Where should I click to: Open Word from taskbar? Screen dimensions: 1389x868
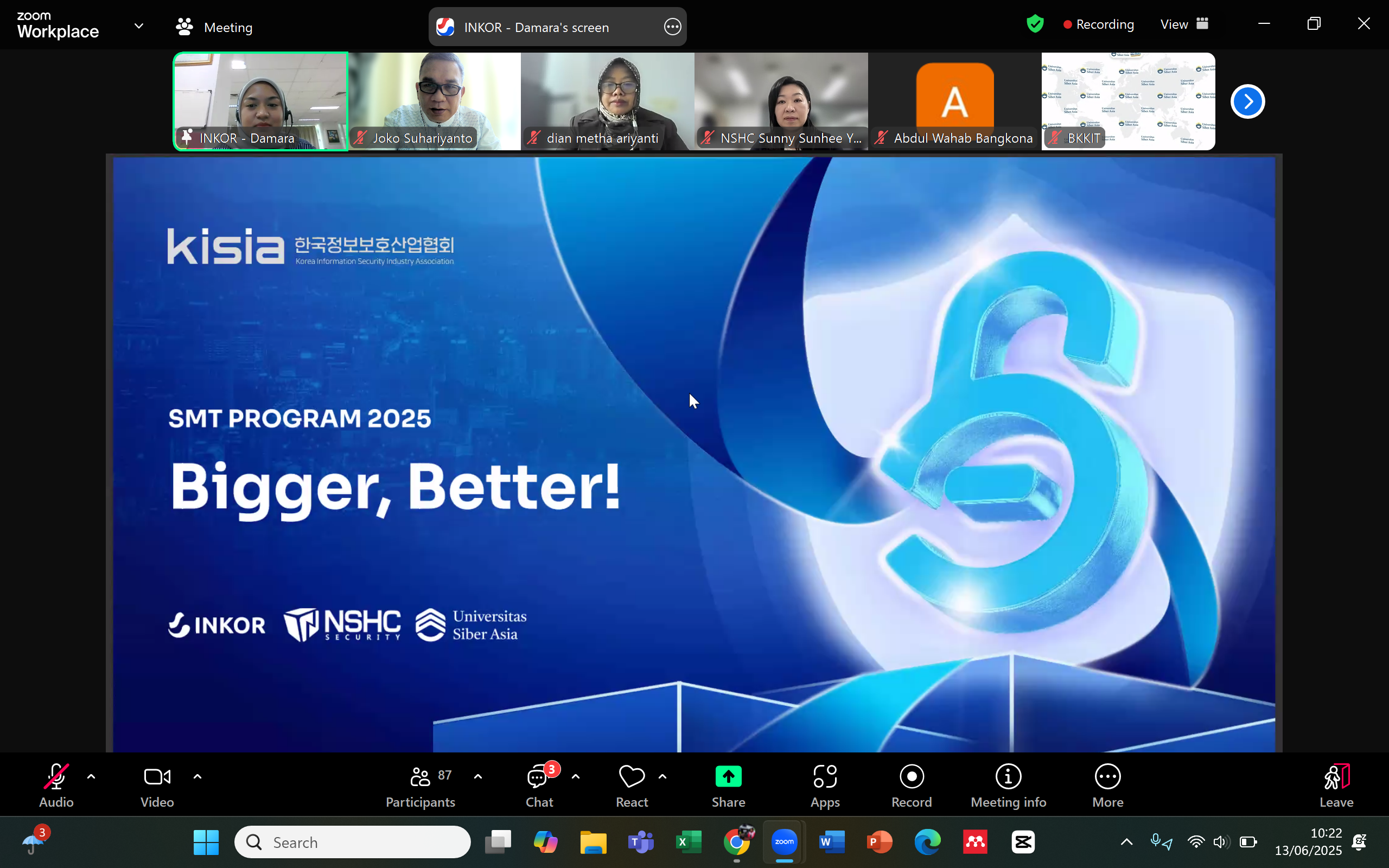point(832,842)
